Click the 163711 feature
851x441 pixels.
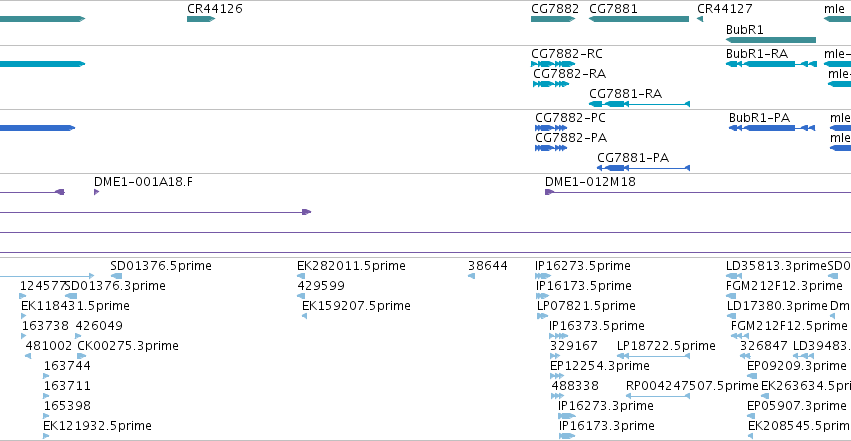(x=46, y=396)
